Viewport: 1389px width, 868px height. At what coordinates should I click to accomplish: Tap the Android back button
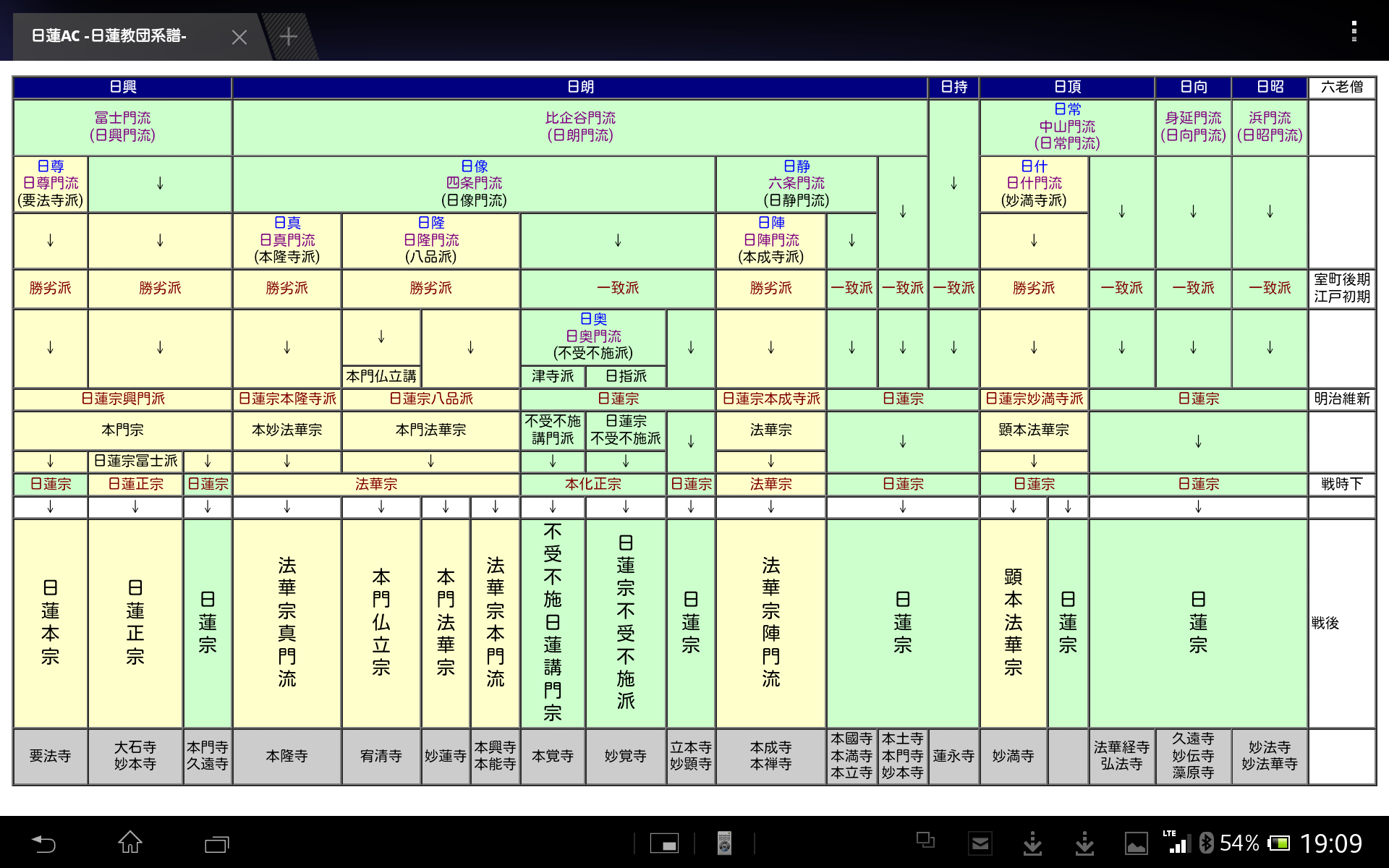click(43, 843)
